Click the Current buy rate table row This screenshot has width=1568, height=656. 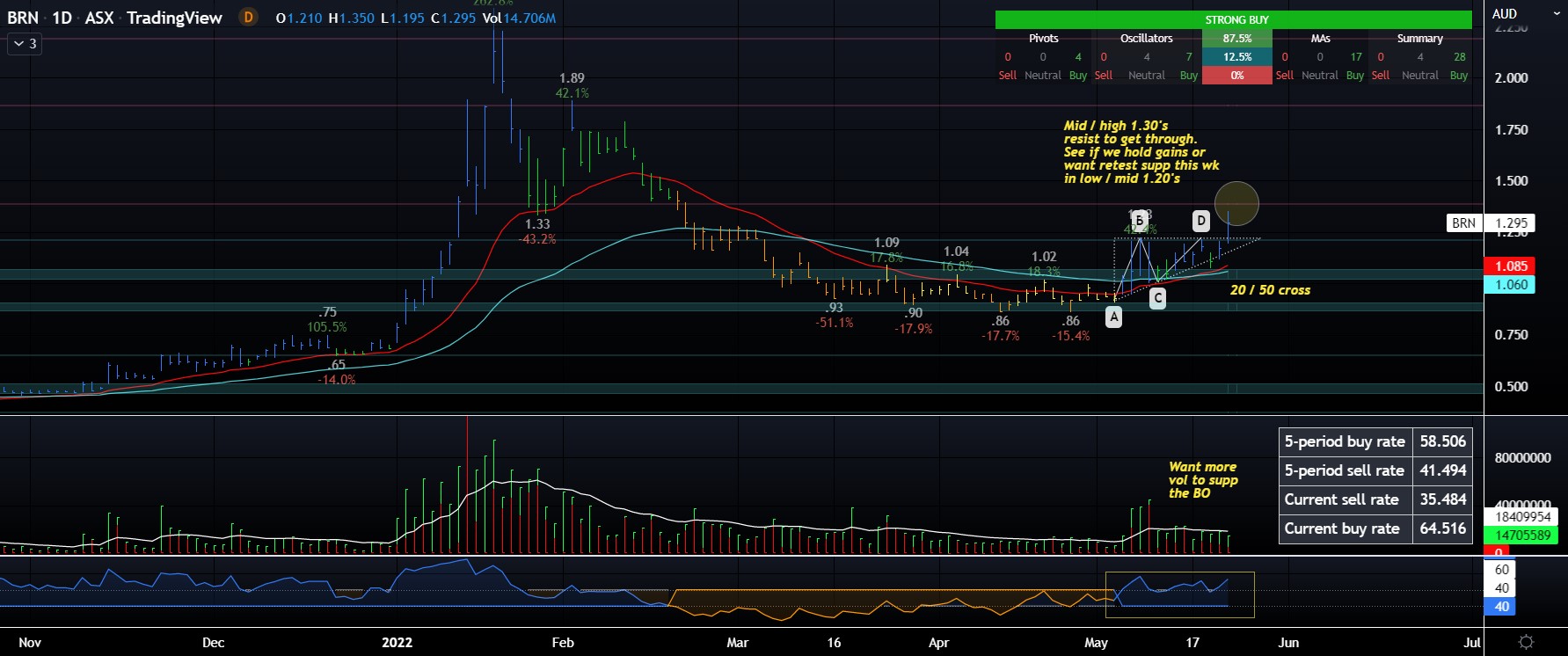1375,528
